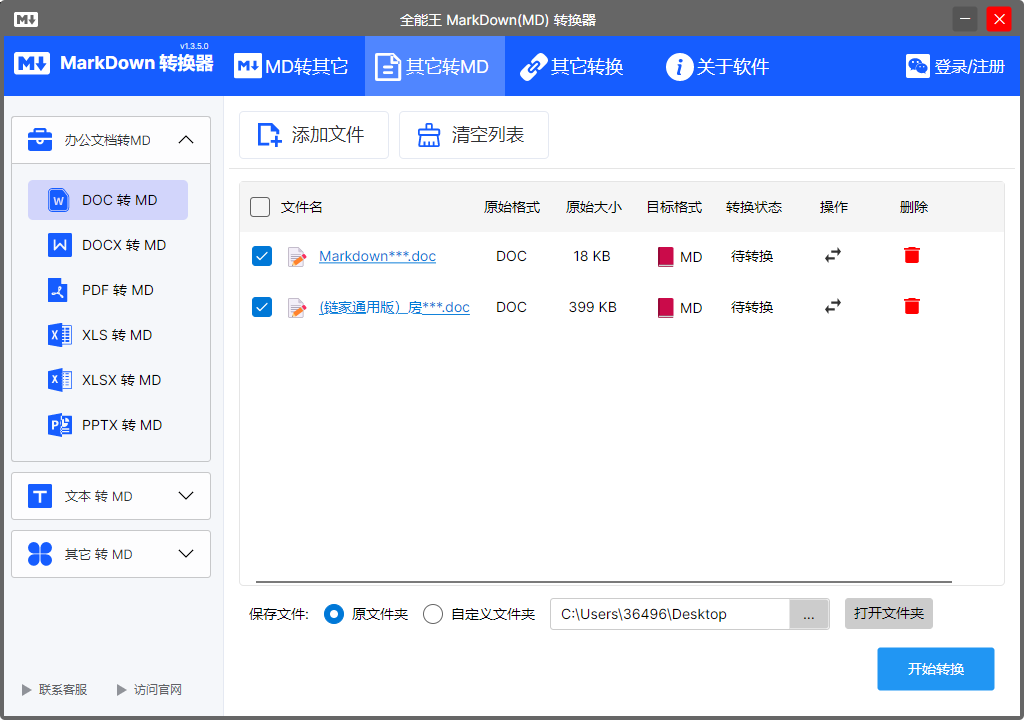Click the MD target format icon for Markdown***.doc
This screenshot has height=720, width=1024.
click(x=665, y=257)
